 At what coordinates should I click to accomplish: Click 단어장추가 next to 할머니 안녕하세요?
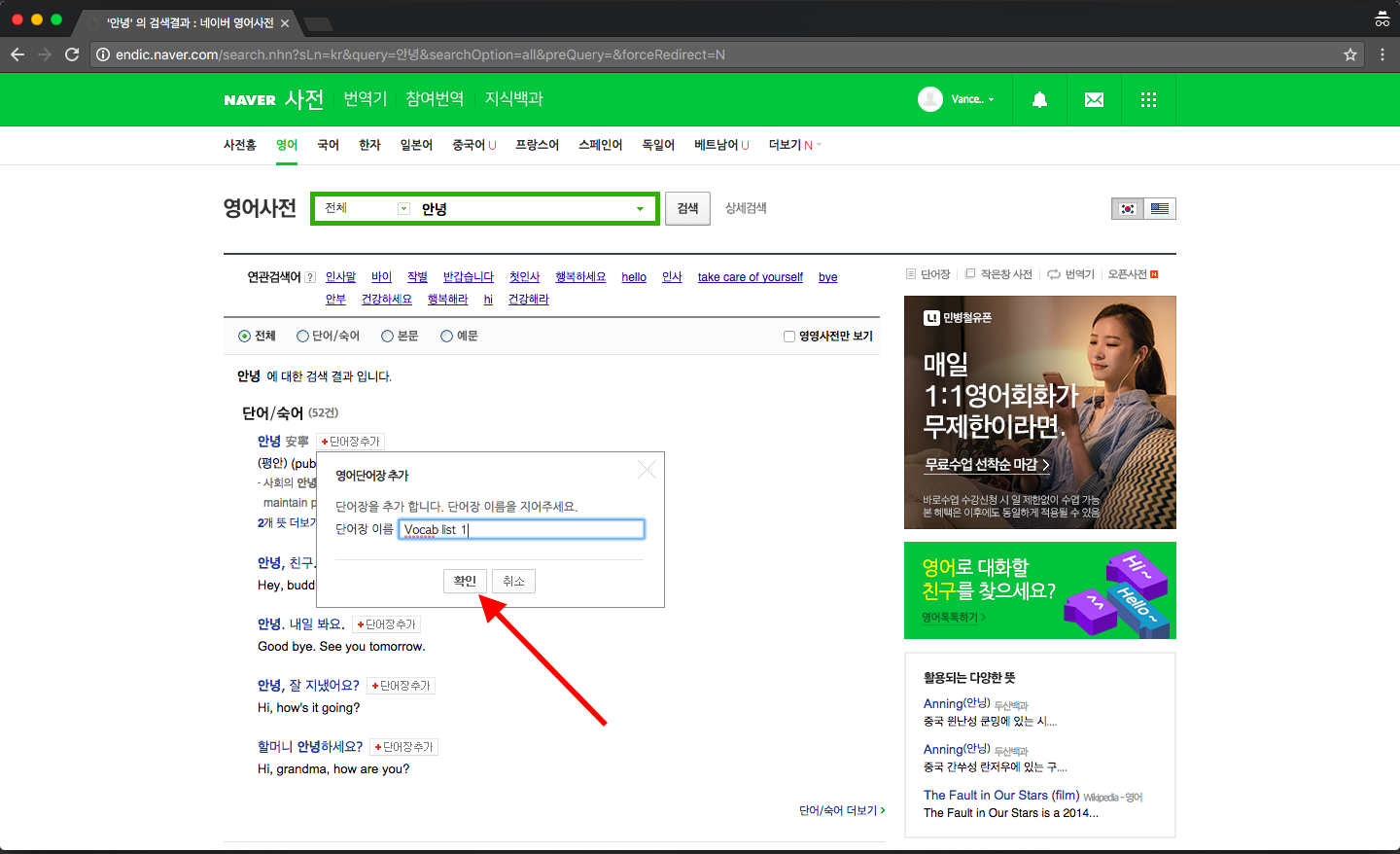404,747
